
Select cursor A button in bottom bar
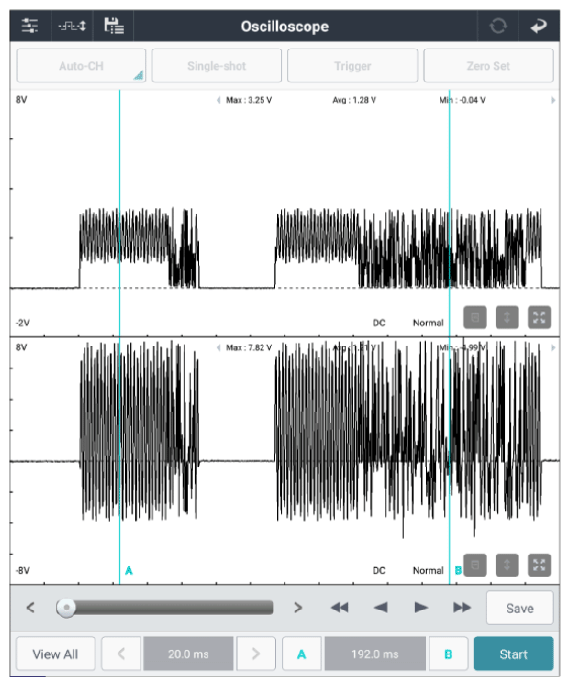point(302,654)
